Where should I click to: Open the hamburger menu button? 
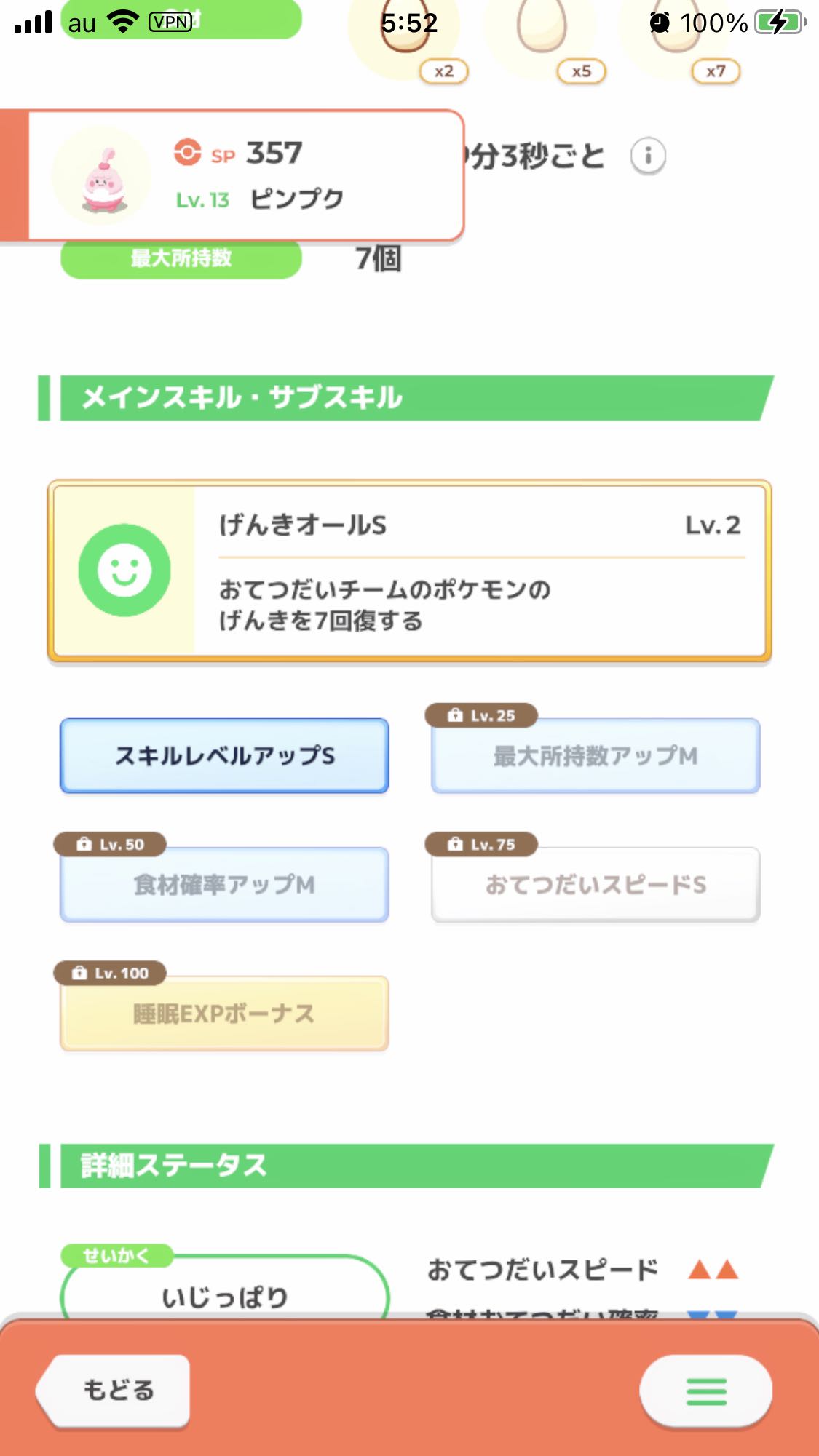point(705,1391)
